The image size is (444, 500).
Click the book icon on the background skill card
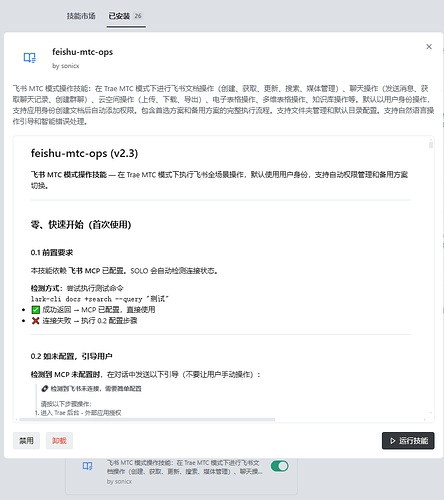coord(87,466)
